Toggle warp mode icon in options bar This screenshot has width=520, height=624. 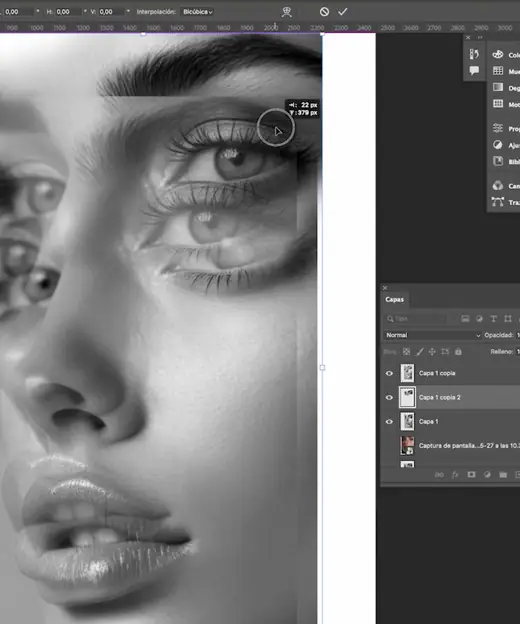(x=286, y=12)
